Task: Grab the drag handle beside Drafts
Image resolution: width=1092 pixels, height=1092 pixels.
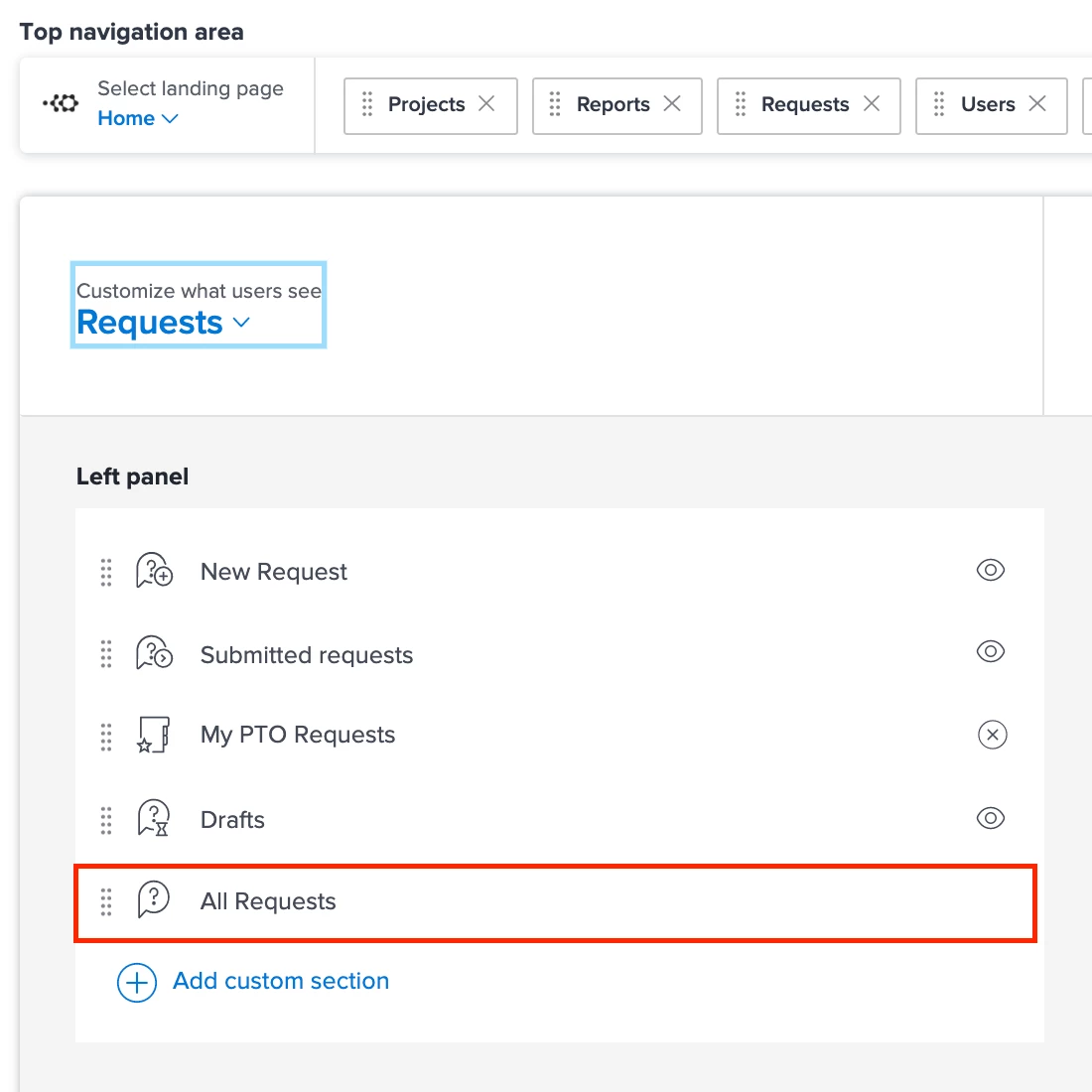Action: coord(106,820)
